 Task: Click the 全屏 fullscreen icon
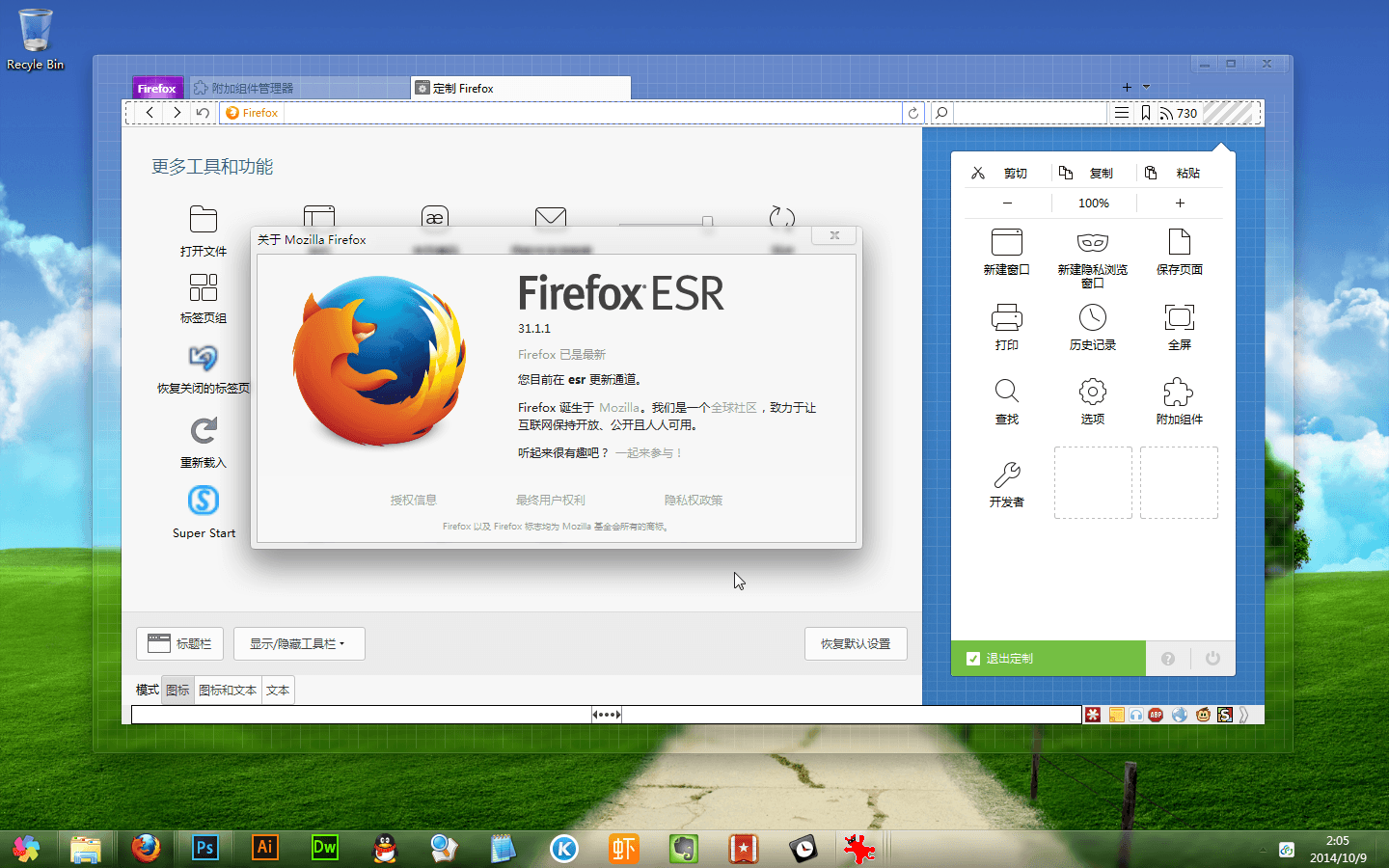[1179, 317]
